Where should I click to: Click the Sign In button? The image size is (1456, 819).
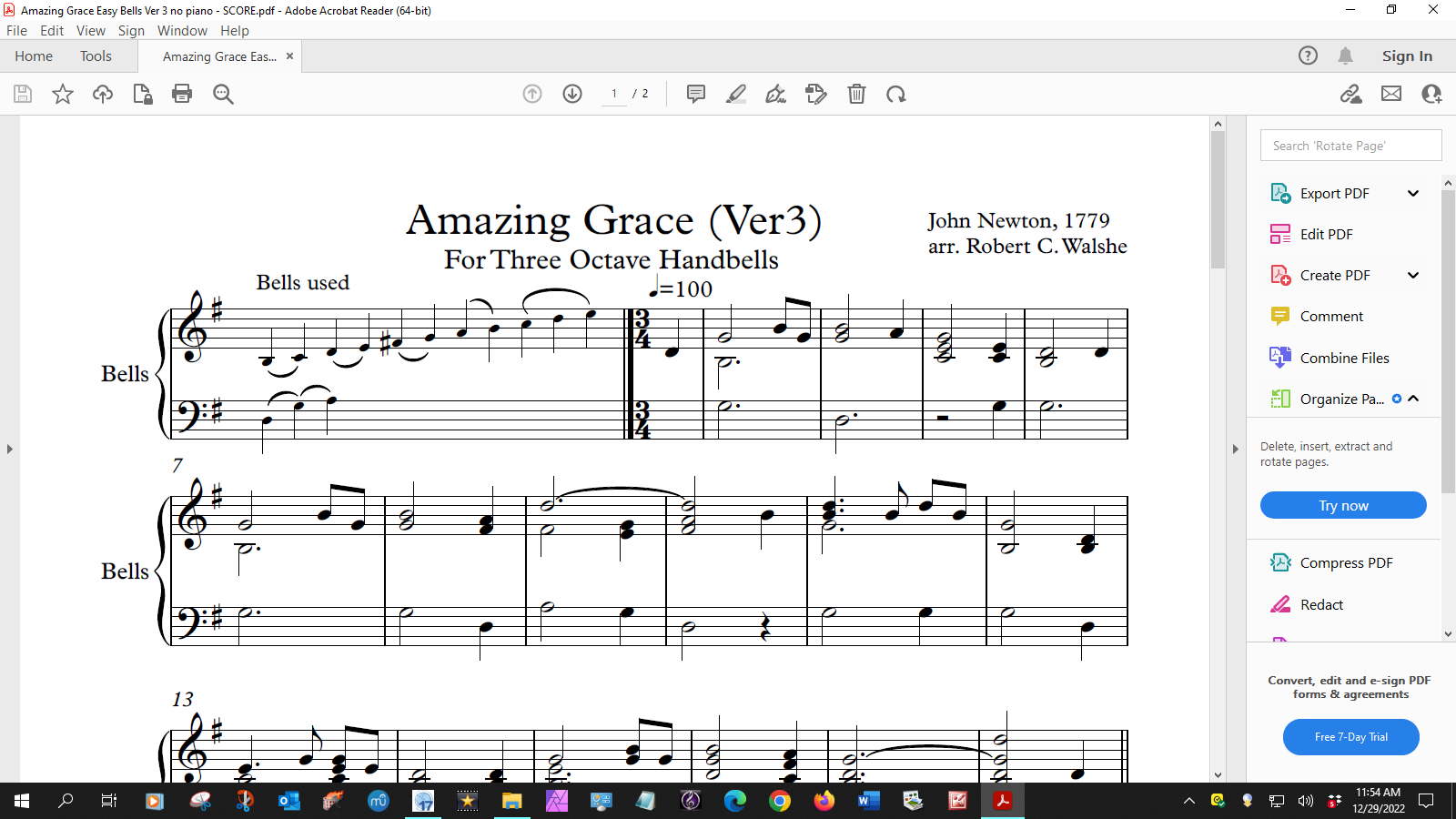pyautogui.click(x=1407, y=56)
